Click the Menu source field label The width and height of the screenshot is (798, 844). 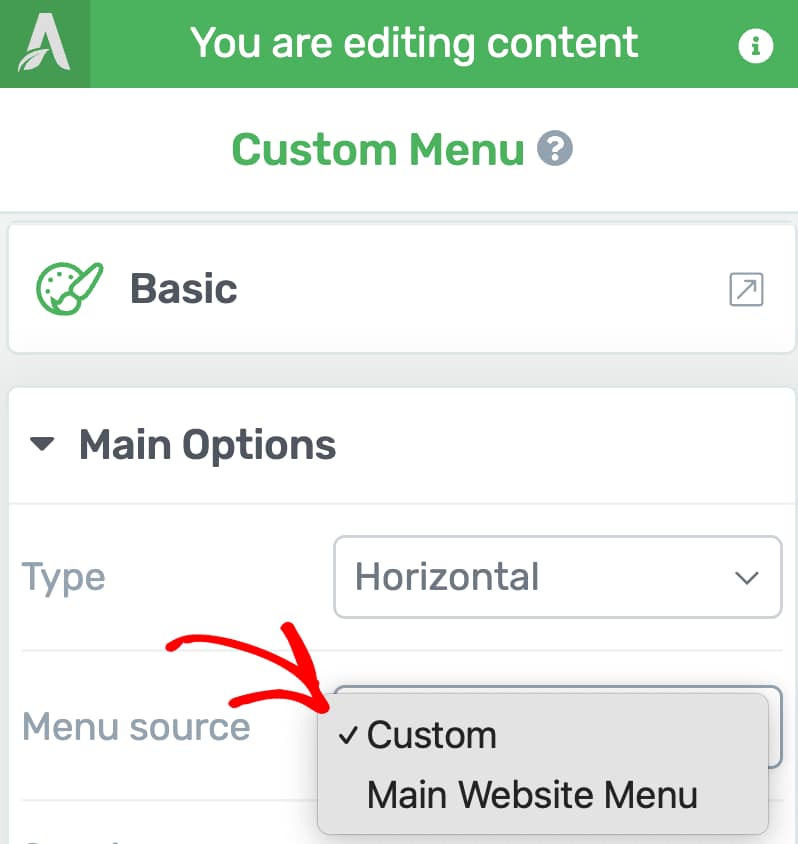coord(136,727)
